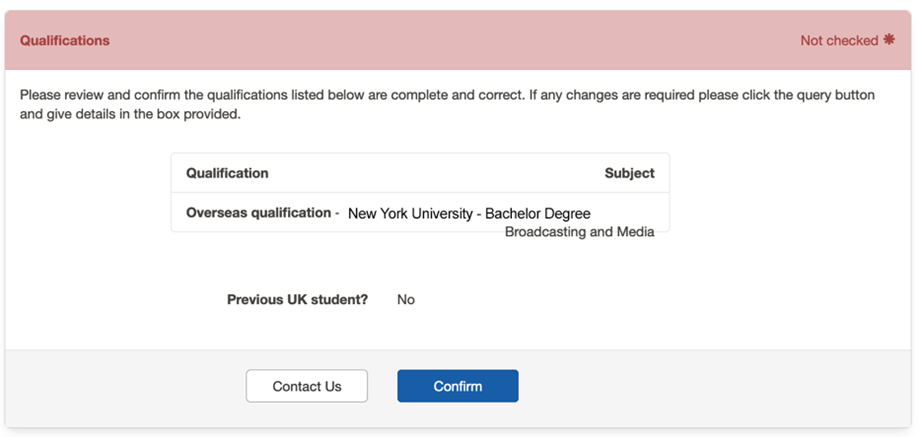The image size is (921, 437).
Task: Click the blue Confirm button
Action: click(457, 386)
